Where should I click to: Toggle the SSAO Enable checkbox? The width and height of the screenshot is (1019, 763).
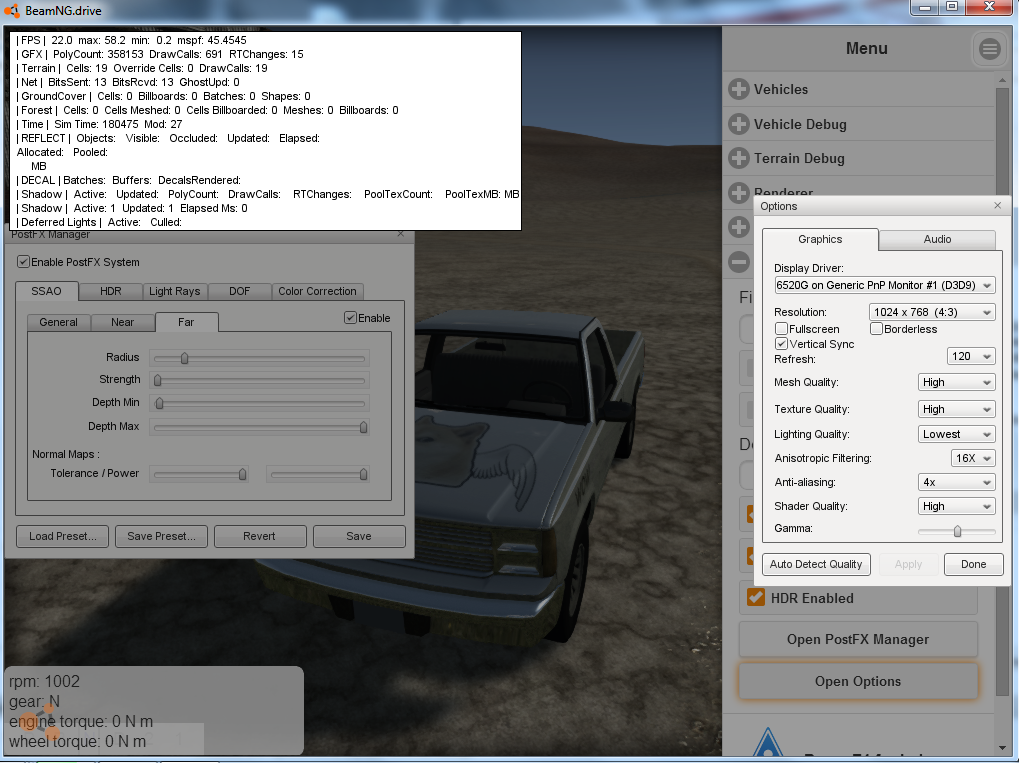(x=350, y=318)
